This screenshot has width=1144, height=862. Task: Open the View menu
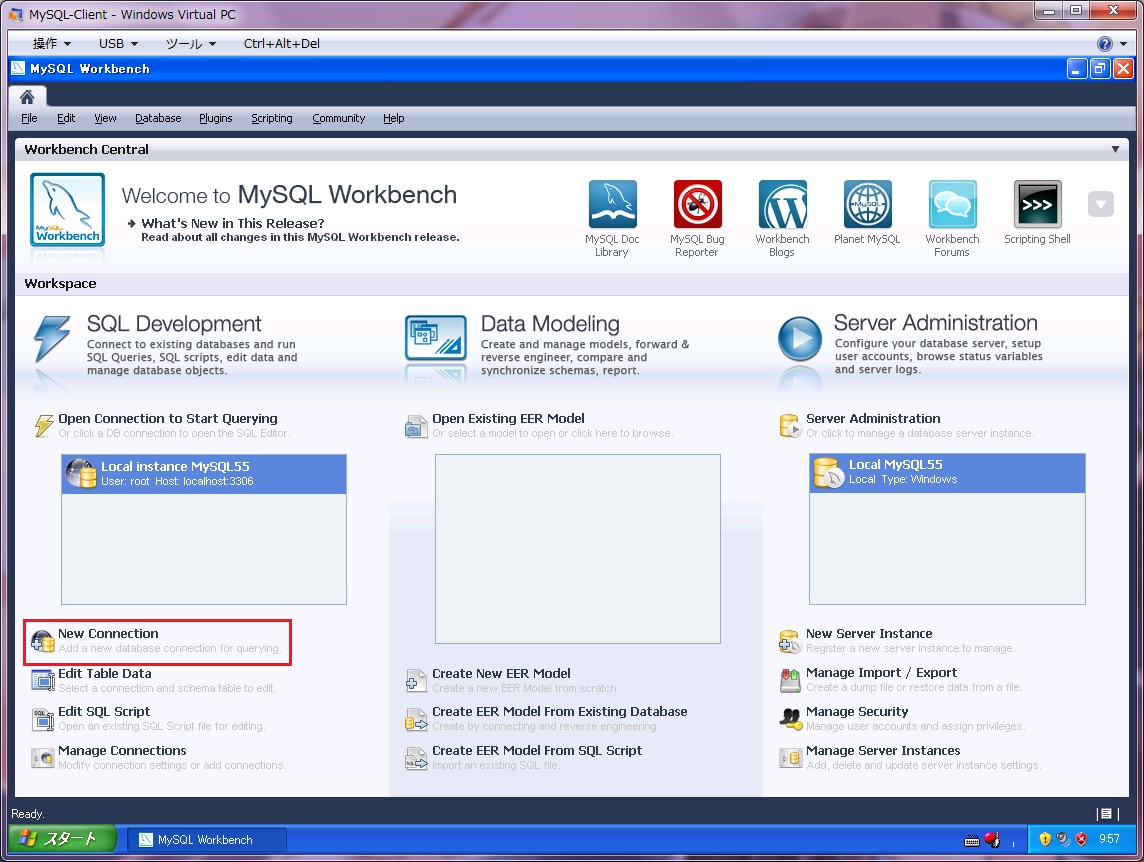(x=105, y=118)
